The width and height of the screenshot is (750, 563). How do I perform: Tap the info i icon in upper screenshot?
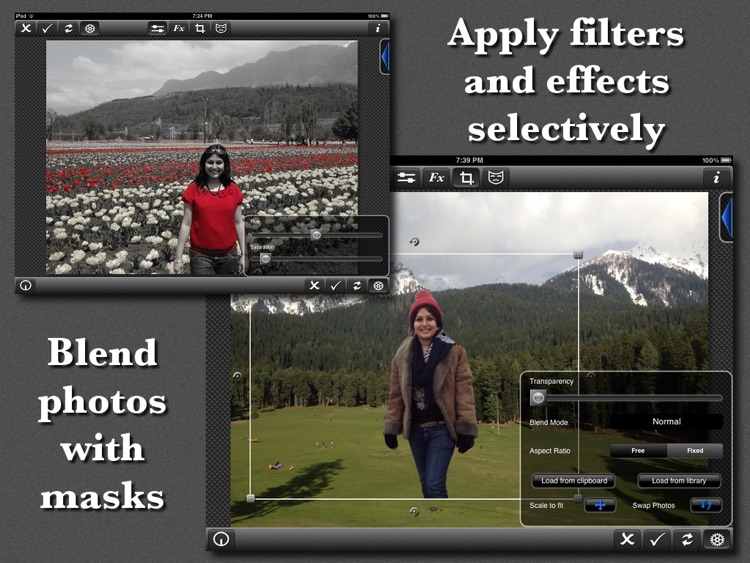pyautogui.click(x=378, y=29)
